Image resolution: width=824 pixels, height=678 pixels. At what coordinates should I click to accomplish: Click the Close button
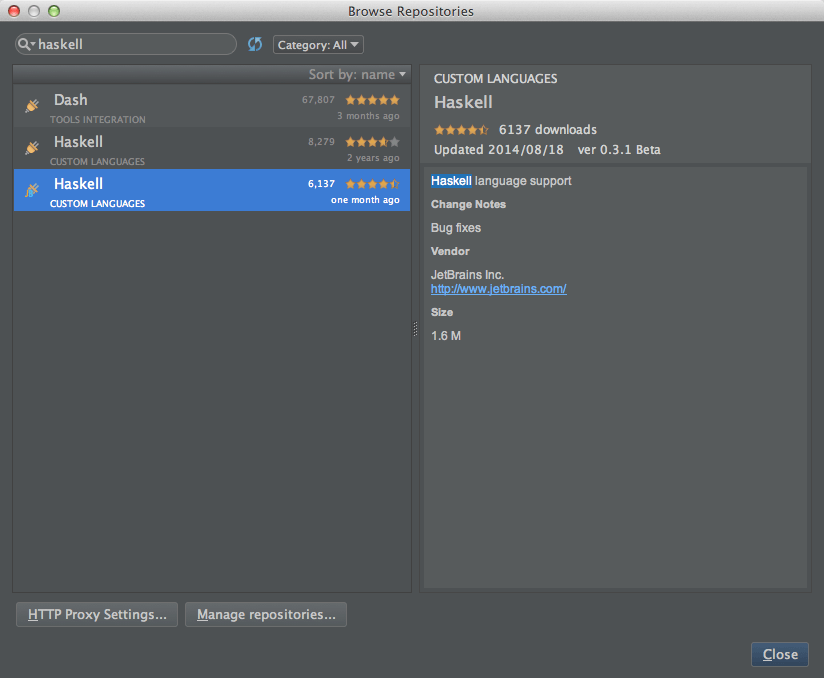780,654
